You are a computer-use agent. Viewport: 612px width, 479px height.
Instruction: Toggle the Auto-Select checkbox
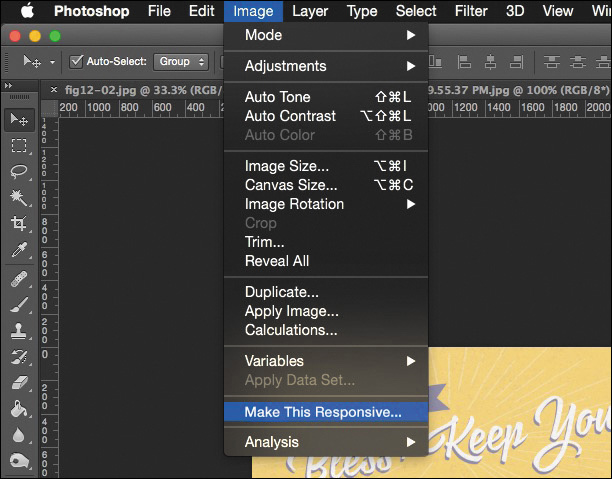coord(76,61)
